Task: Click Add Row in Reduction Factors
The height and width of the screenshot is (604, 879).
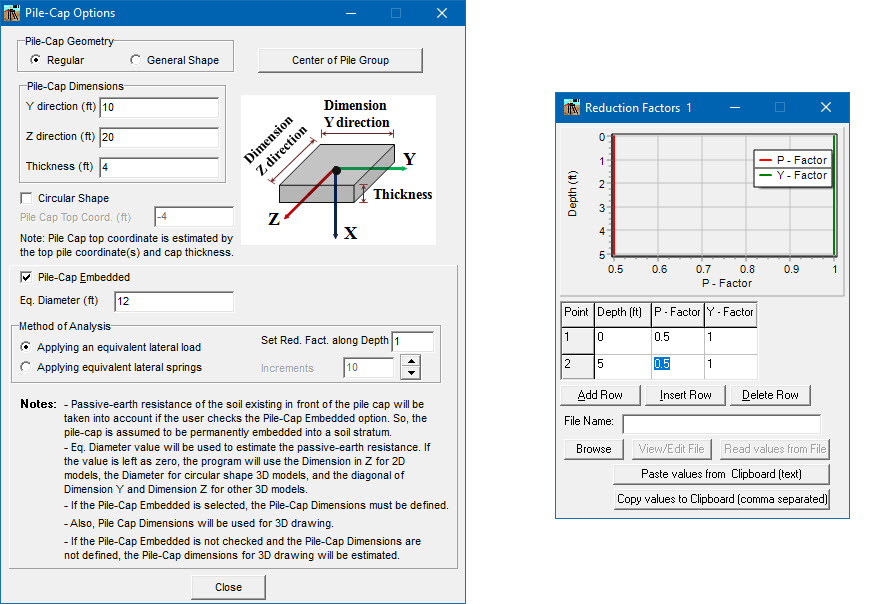Action: pos(600,395)
